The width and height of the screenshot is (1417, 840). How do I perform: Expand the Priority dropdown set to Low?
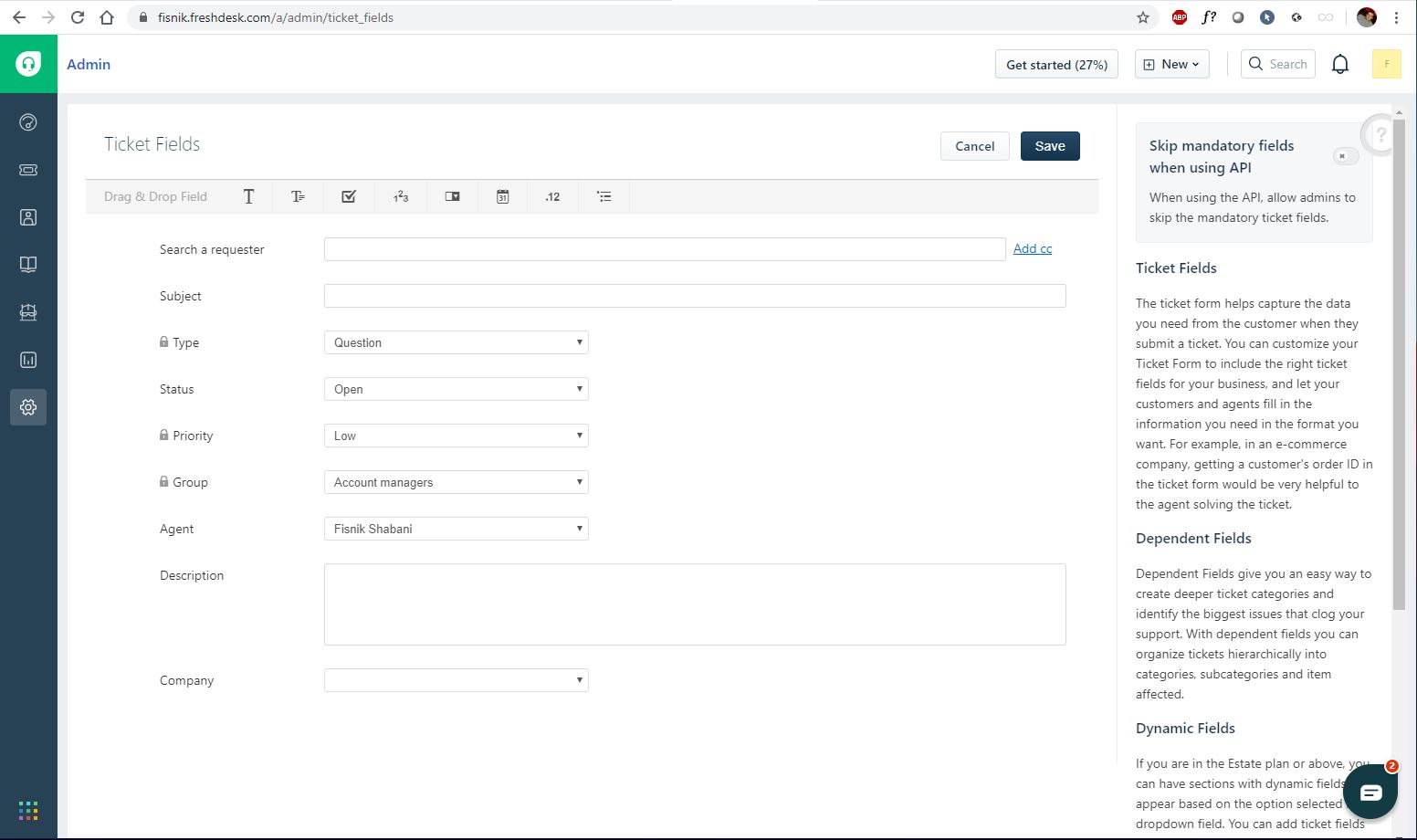(x=456, y=436)
